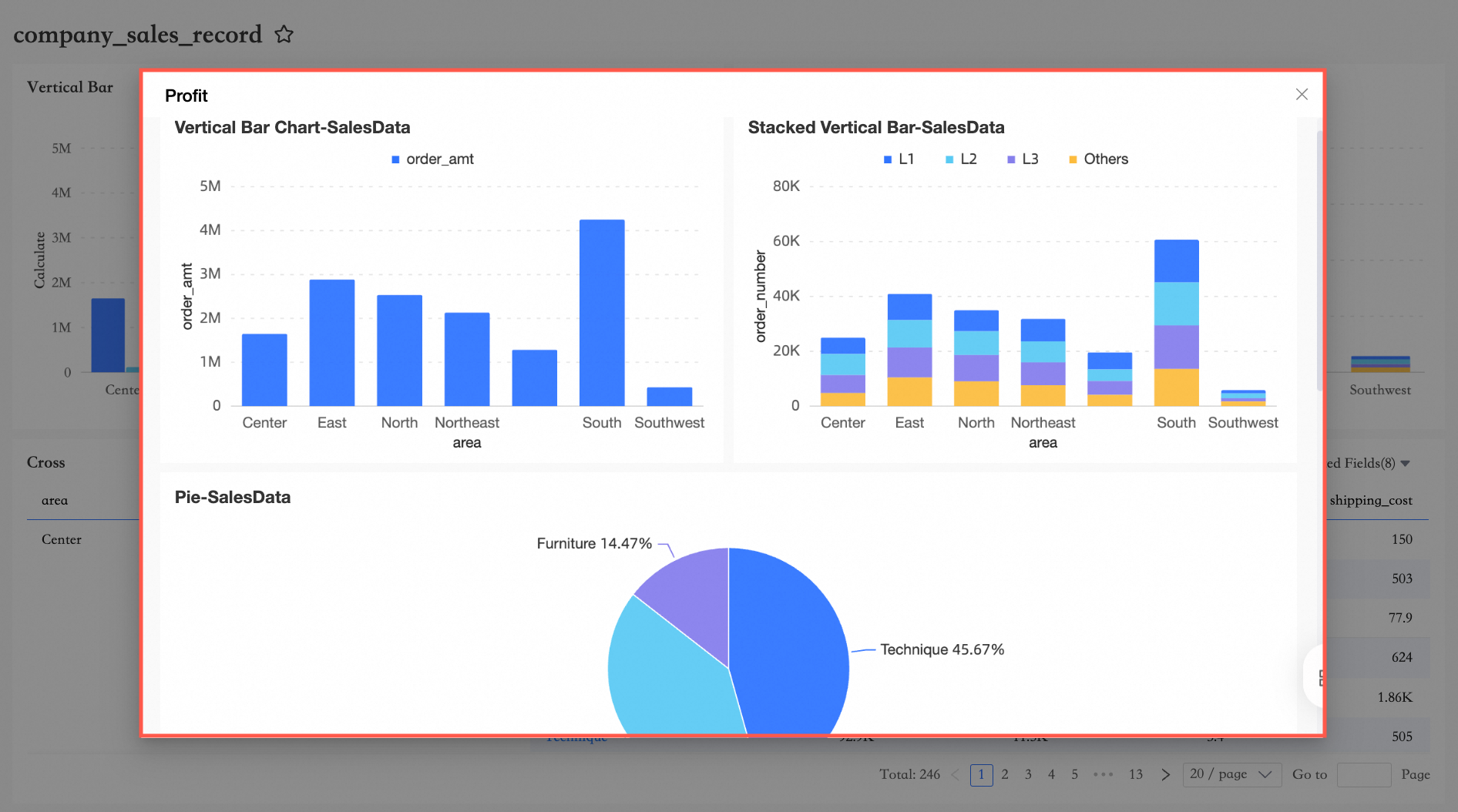The height and width of the screenshot is (812, 1458).
Task: Click the 150 shipping cost cell
Action: click(x=1402, y=539)
